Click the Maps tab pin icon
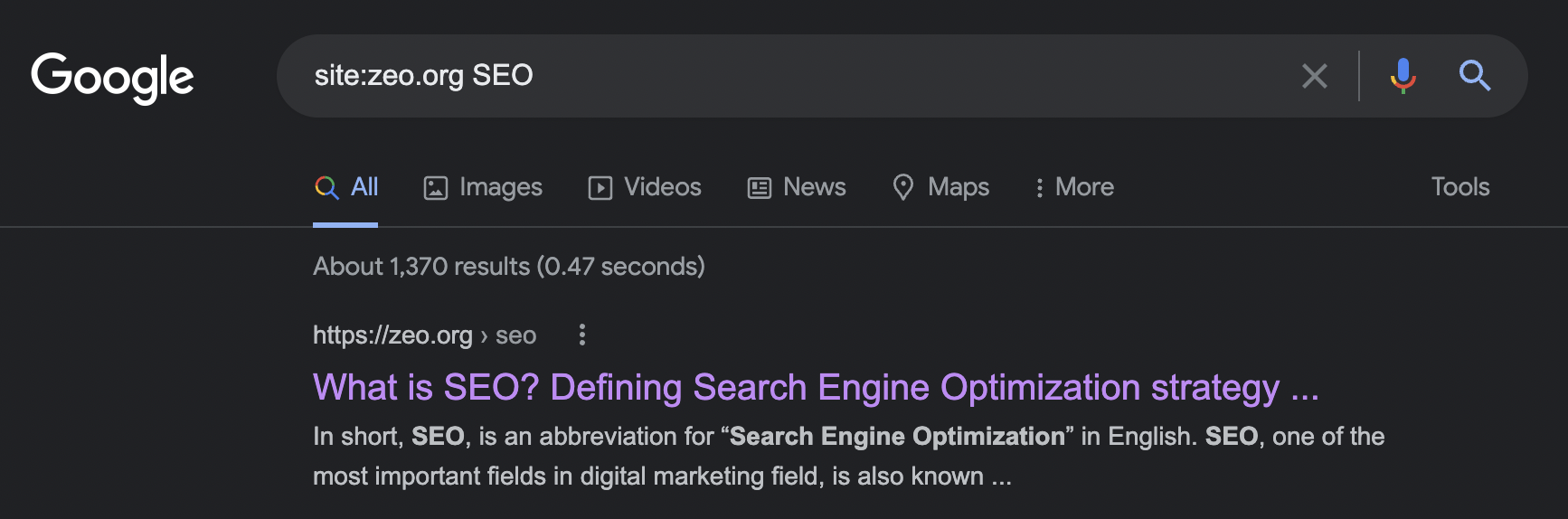The image size is (1568, 519). [903, 187]
